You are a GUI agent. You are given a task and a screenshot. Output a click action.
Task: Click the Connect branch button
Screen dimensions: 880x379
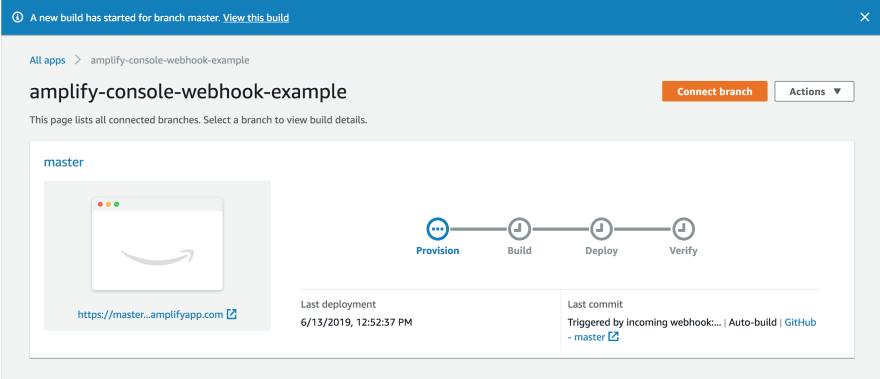click(714, 92)
